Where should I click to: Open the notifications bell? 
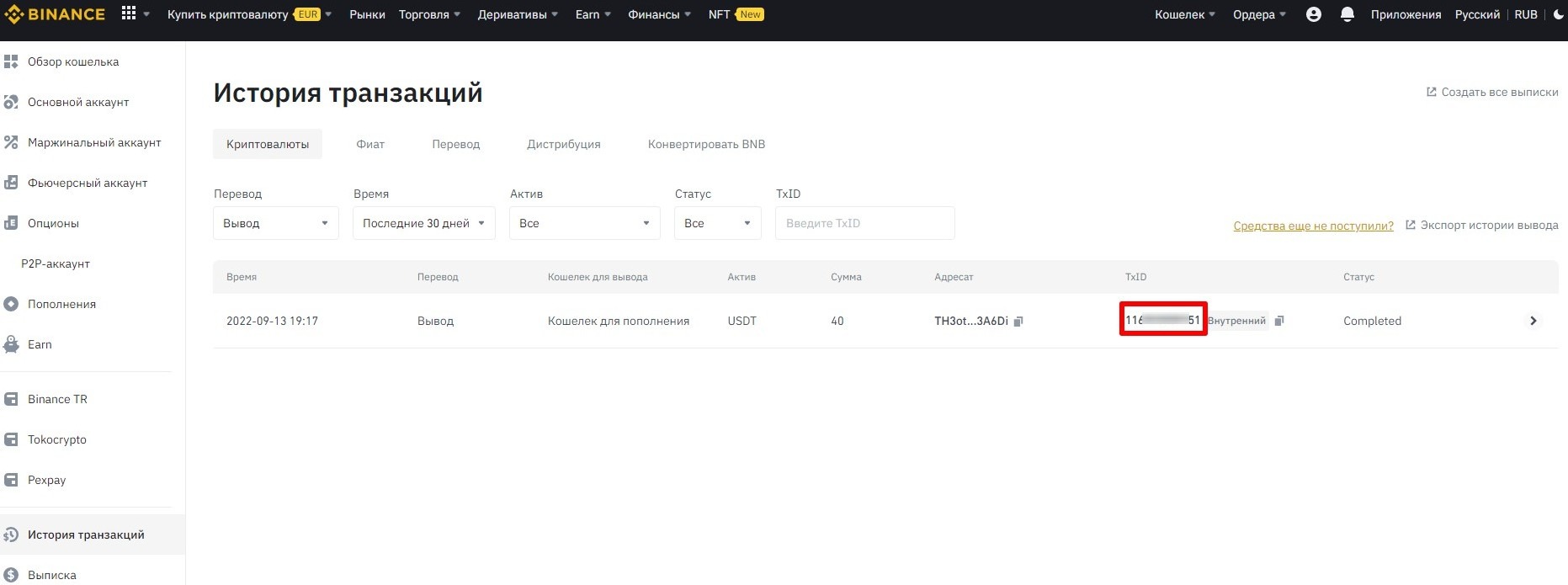[1347, 14]
